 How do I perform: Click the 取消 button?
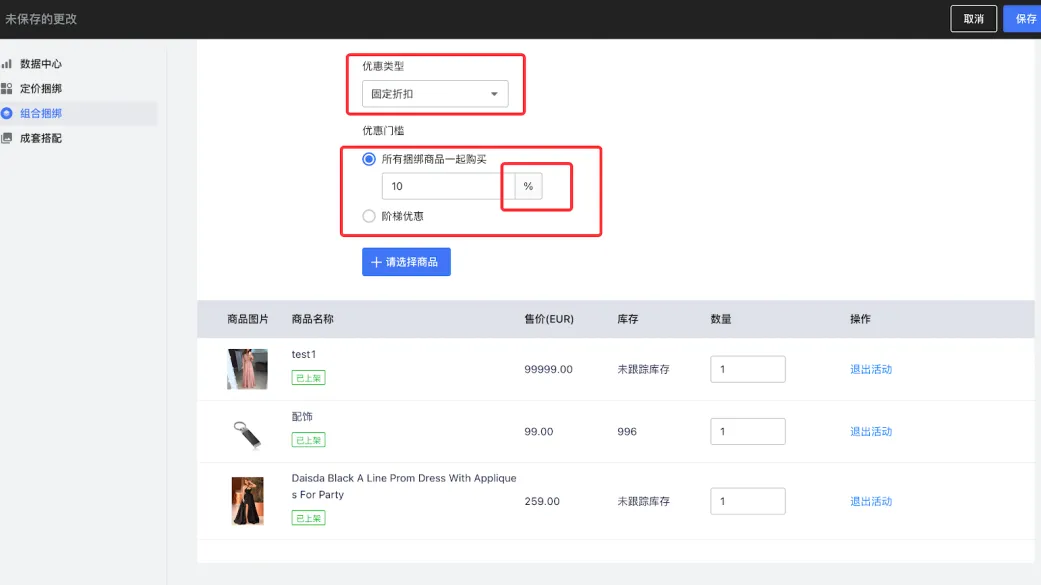tap(973, 19)
